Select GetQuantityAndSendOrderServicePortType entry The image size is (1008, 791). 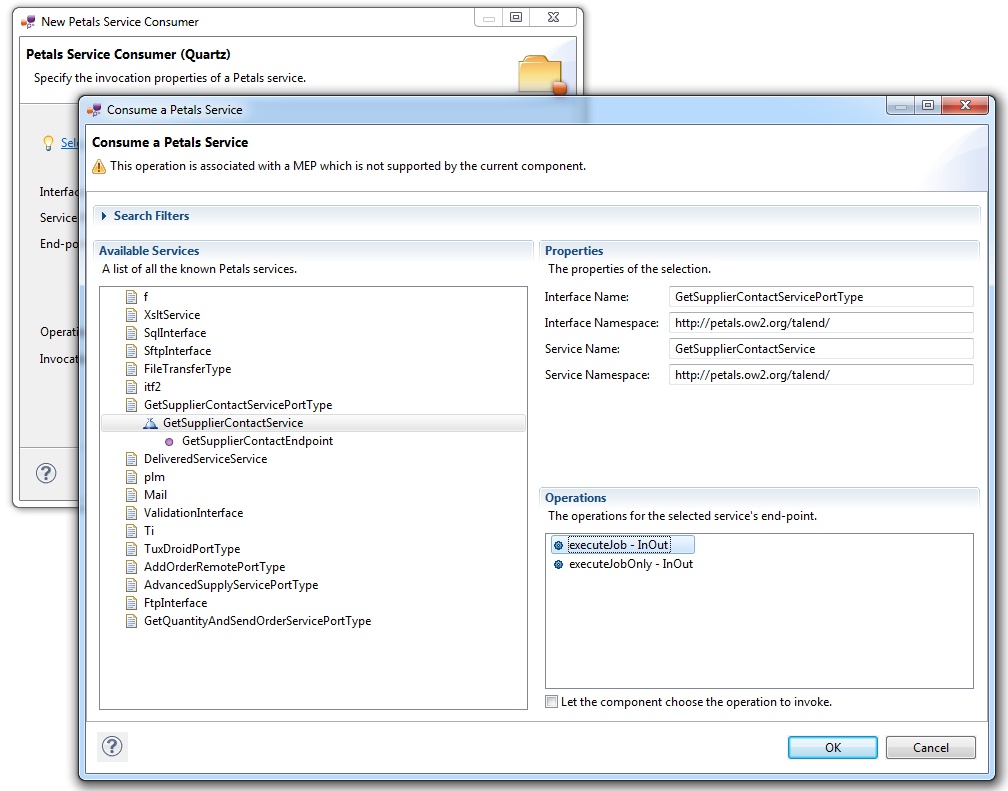point(257,621)
